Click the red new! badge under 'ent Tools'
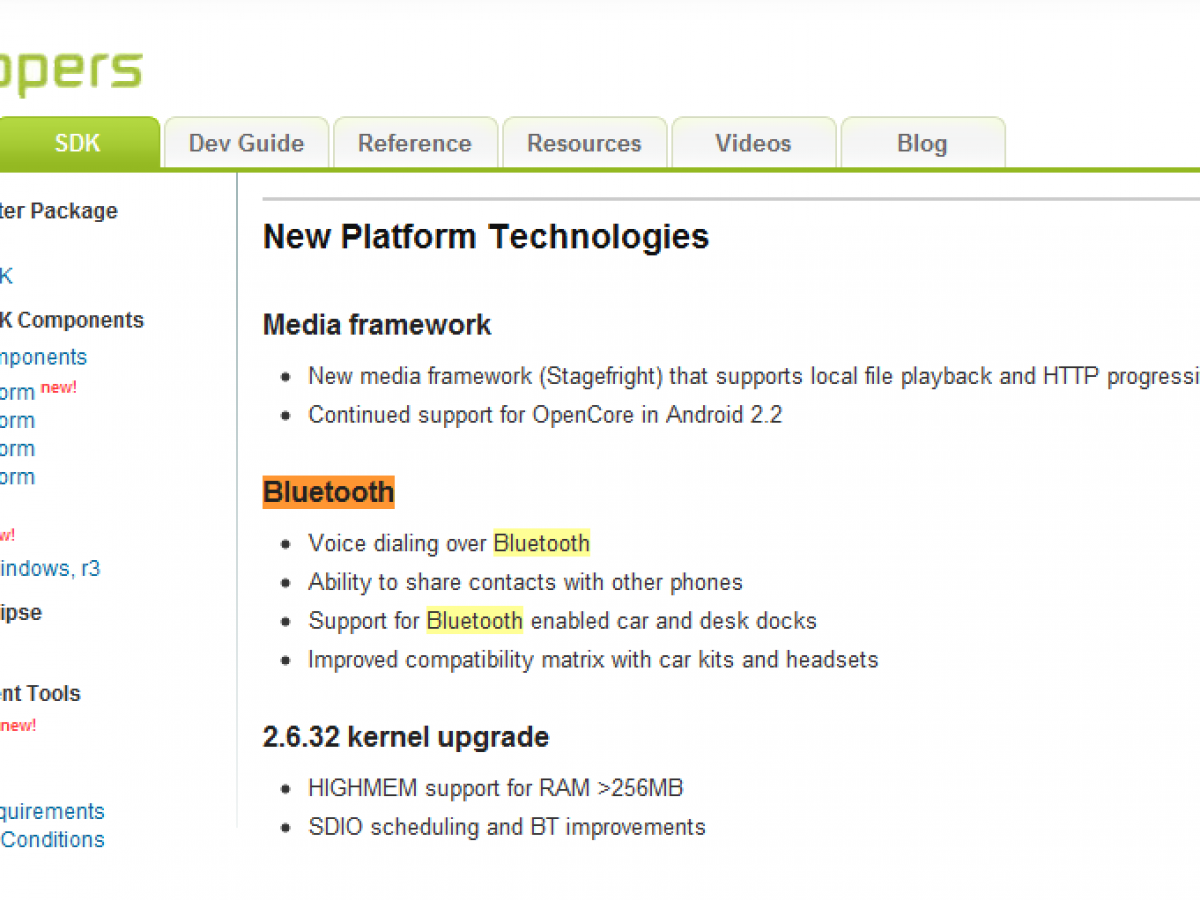Image resolution: width=1200 pixels, height=900 pixels. point(18,726)
